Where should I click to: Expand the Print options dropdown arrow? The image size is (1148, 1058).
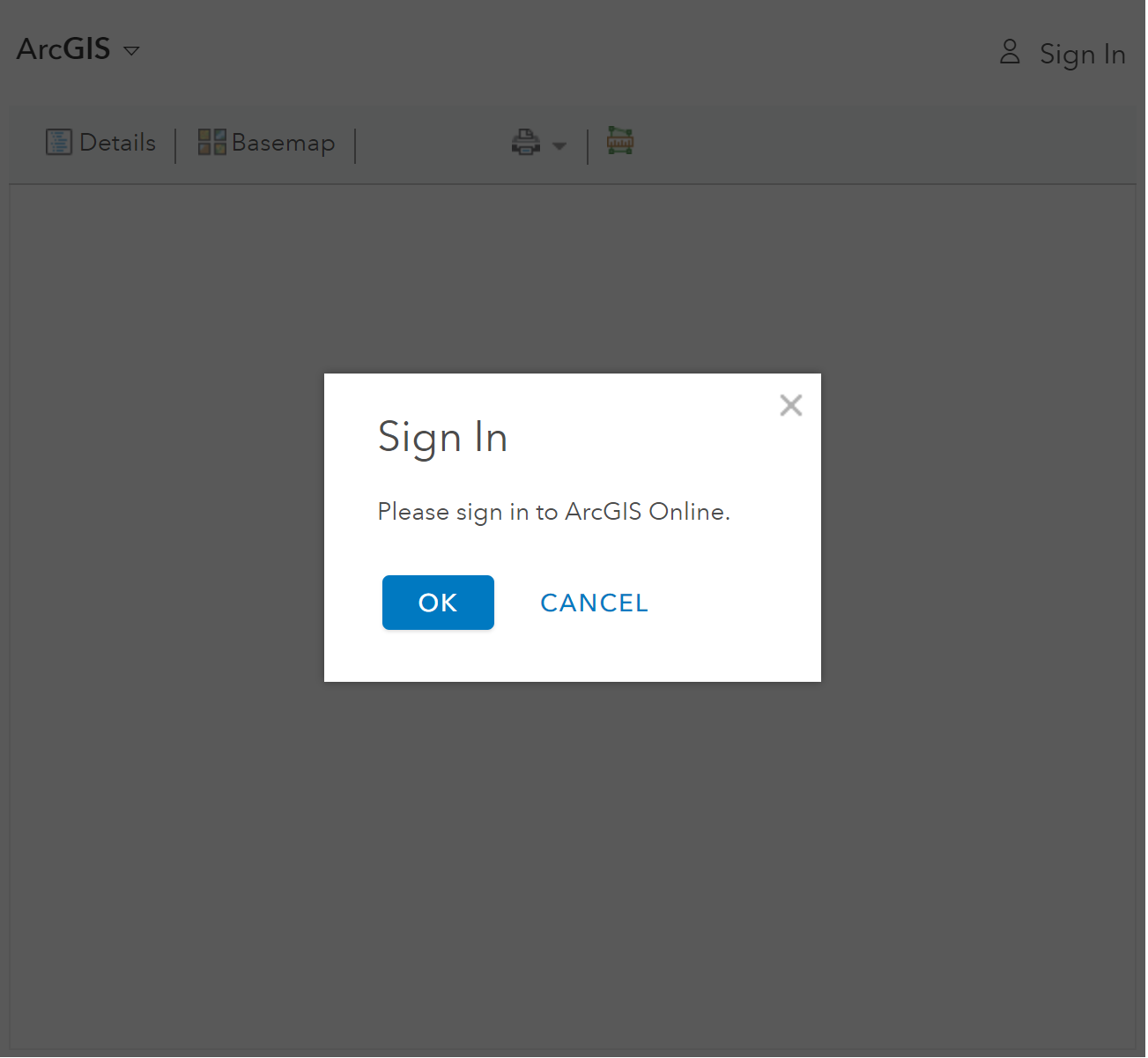point(559,145)
